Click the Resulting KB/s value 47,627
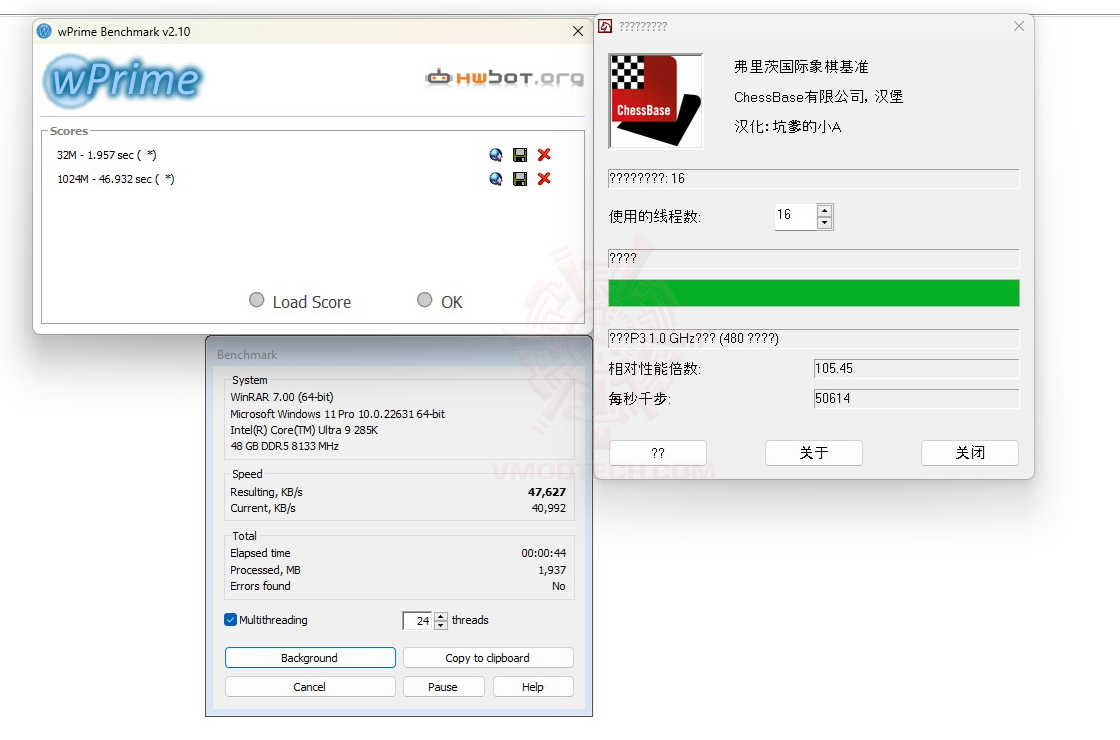Screen dimensions: 1120x740 coord(546,492)
